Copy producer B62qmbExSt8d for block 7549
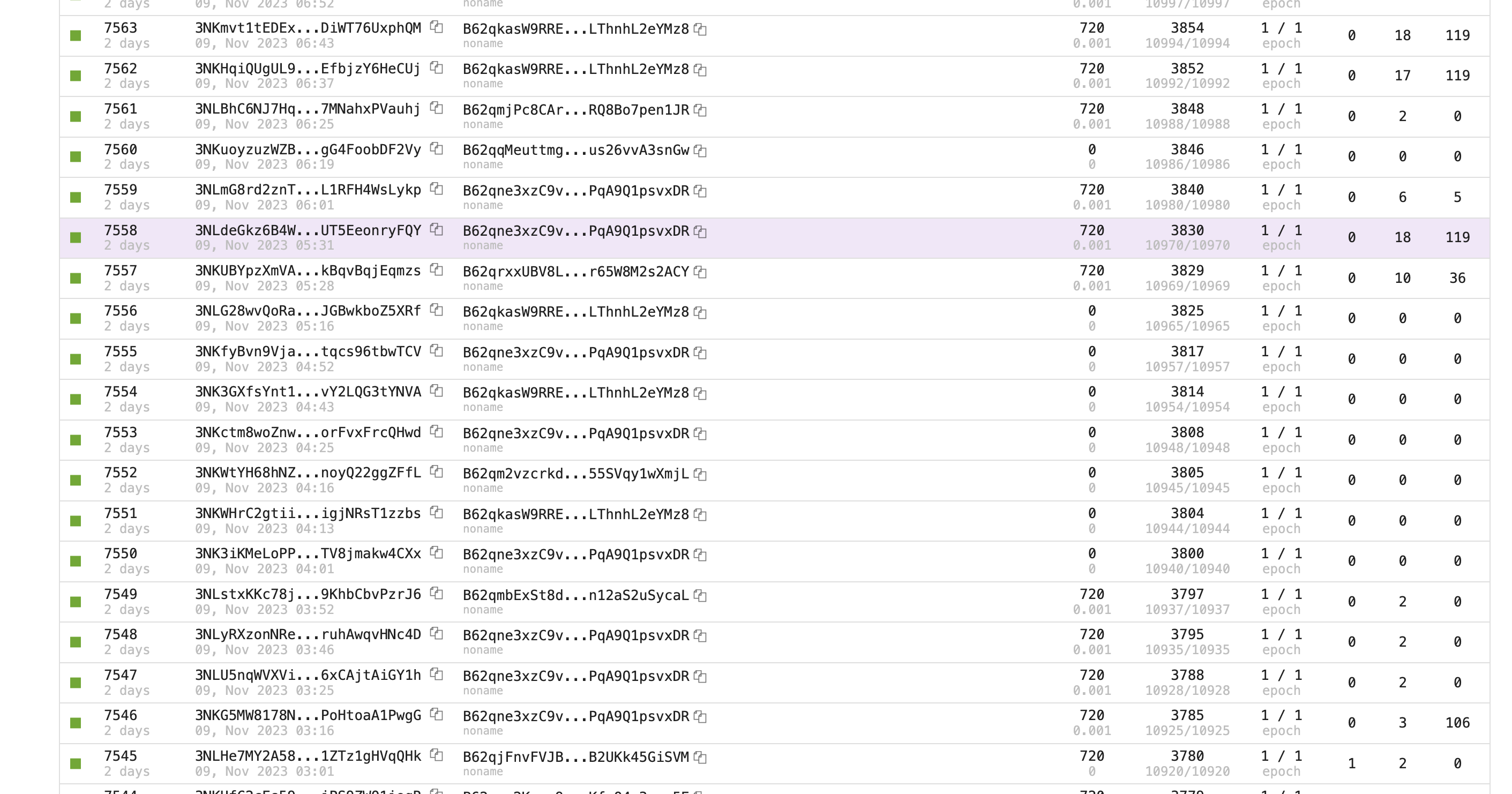Viewport: 1512px width, 794px height. tap(700, 595)
